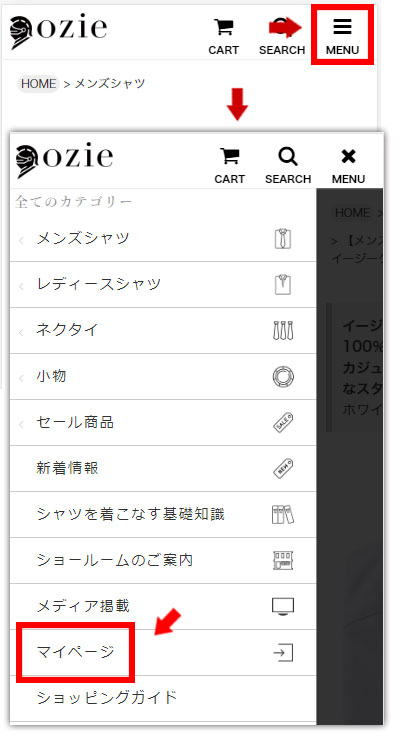Open the hamburger MENU icon at top
The height and width of the screenshot is (740, 400).
pyautogui.click(x=342, y=35)
